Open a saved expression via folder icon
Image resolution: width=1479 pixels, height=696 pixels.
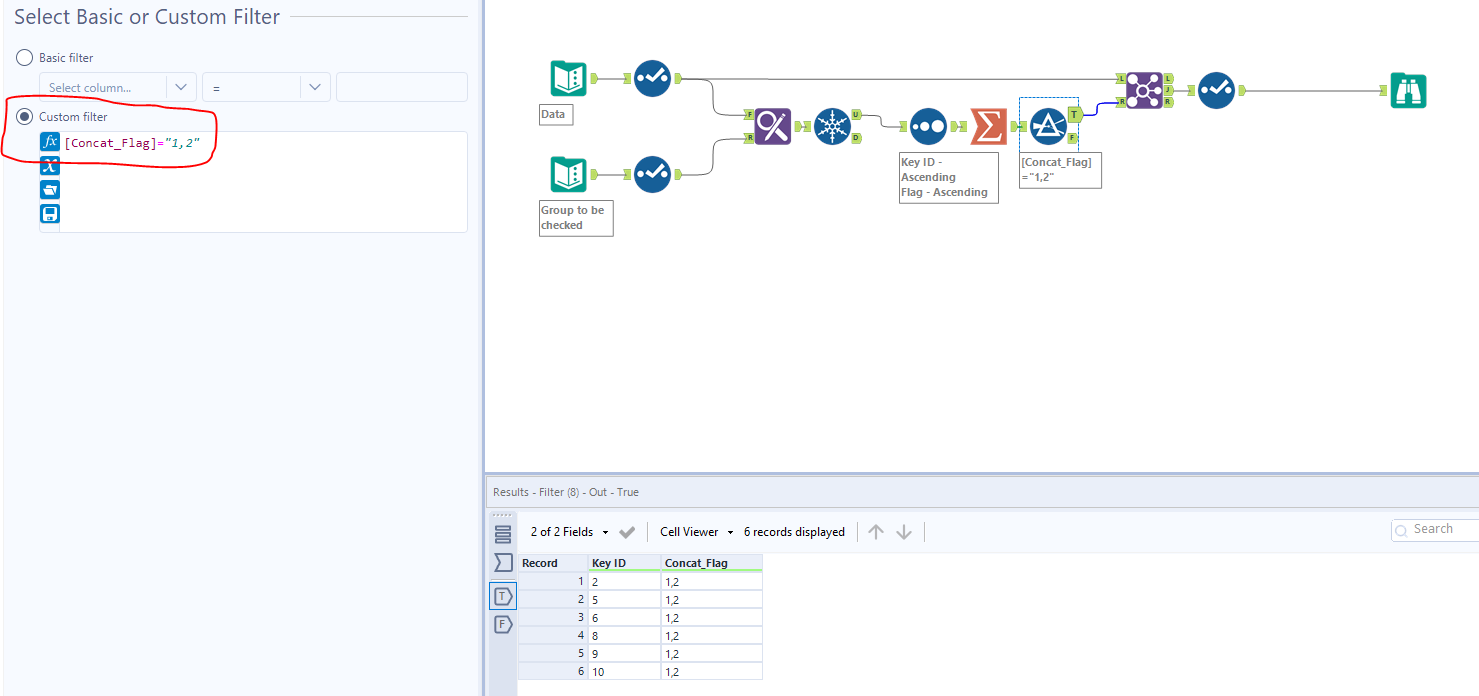(x=50, y=189)
